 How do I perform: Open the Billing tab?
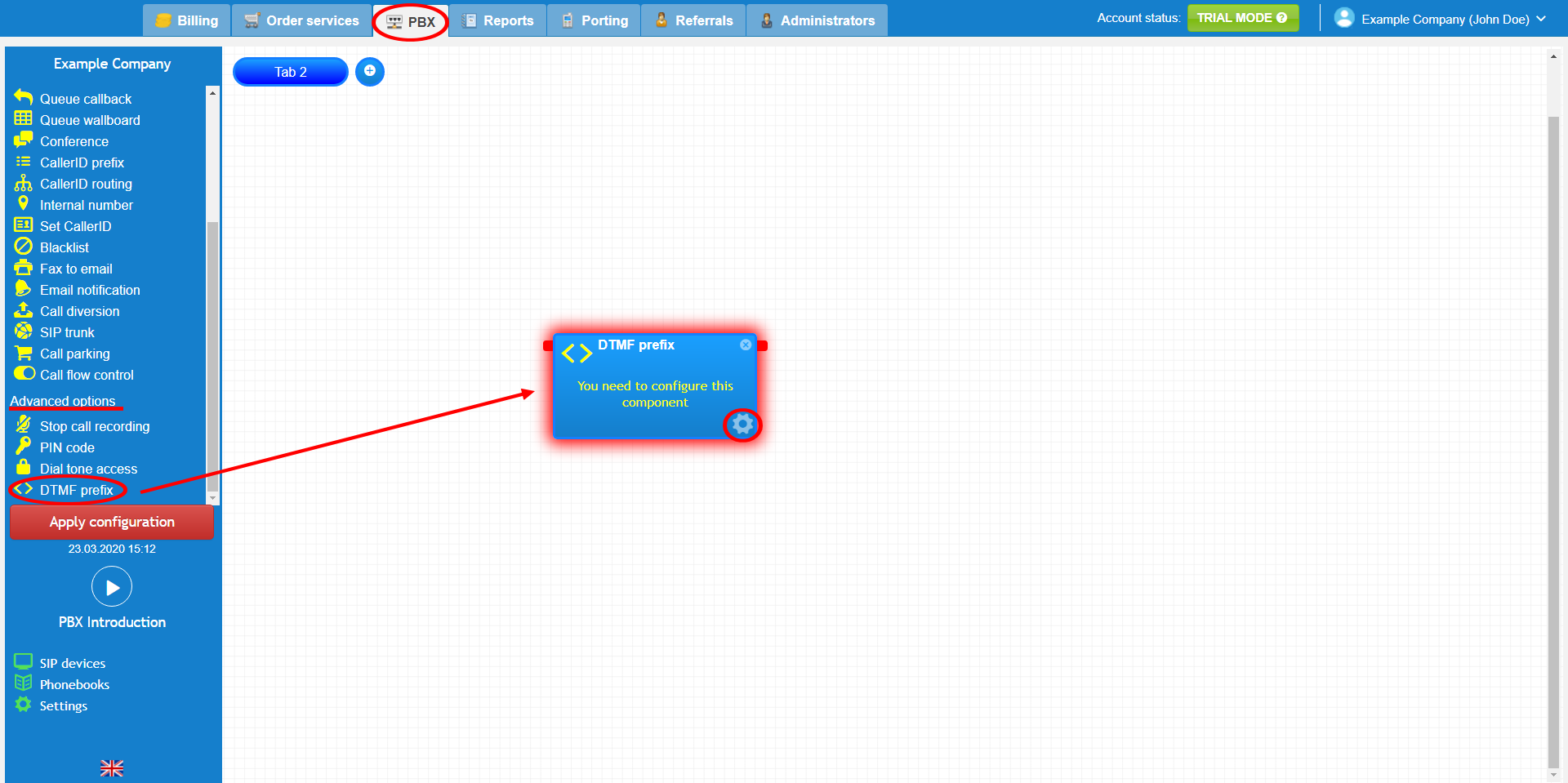click(x=187, y=20)
